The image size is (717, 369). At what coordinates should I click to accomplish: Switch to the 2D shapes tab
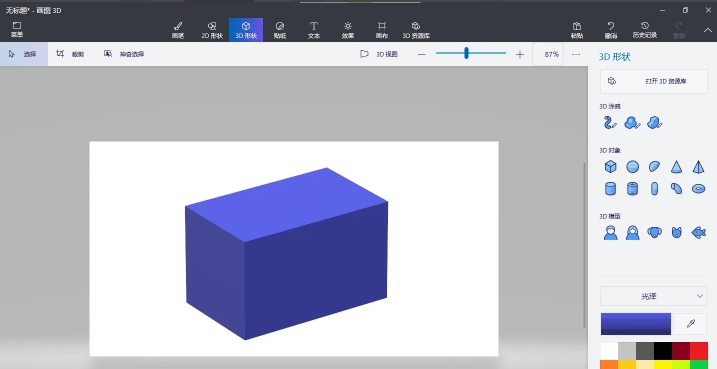[x=212, y=30]
